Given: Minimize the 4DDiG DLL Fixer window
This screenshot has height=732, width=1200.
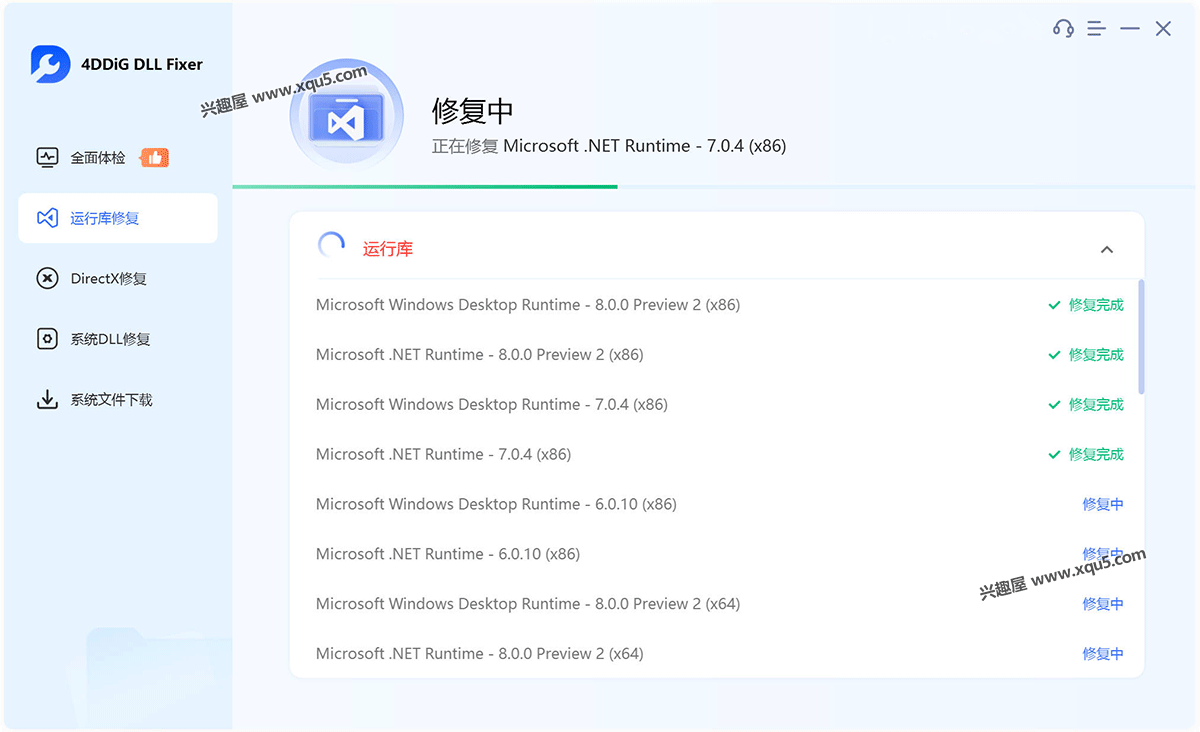Looking at the screenshot, I should pyautogui.click(x=1130, y=29).
